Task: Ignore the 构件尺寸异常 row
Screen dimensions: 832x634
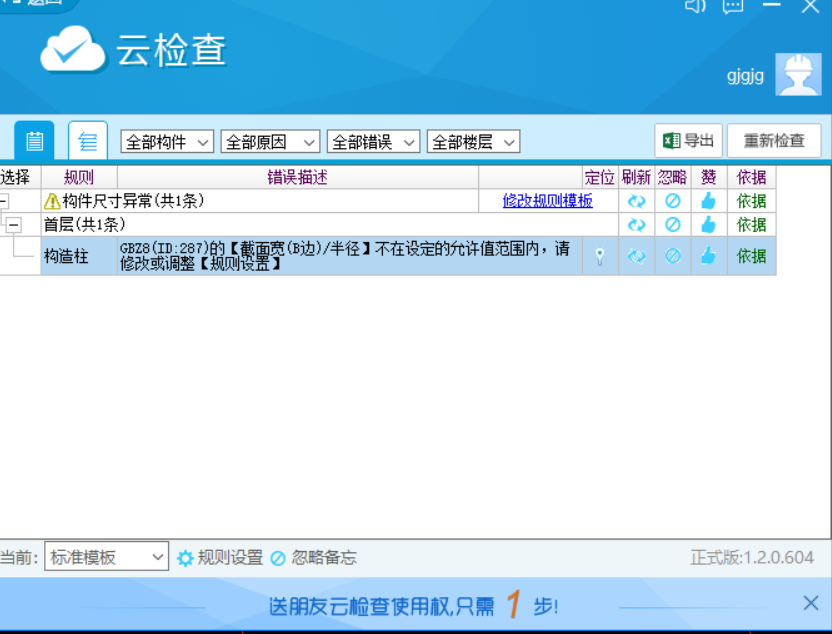Action: click(673, 201)
